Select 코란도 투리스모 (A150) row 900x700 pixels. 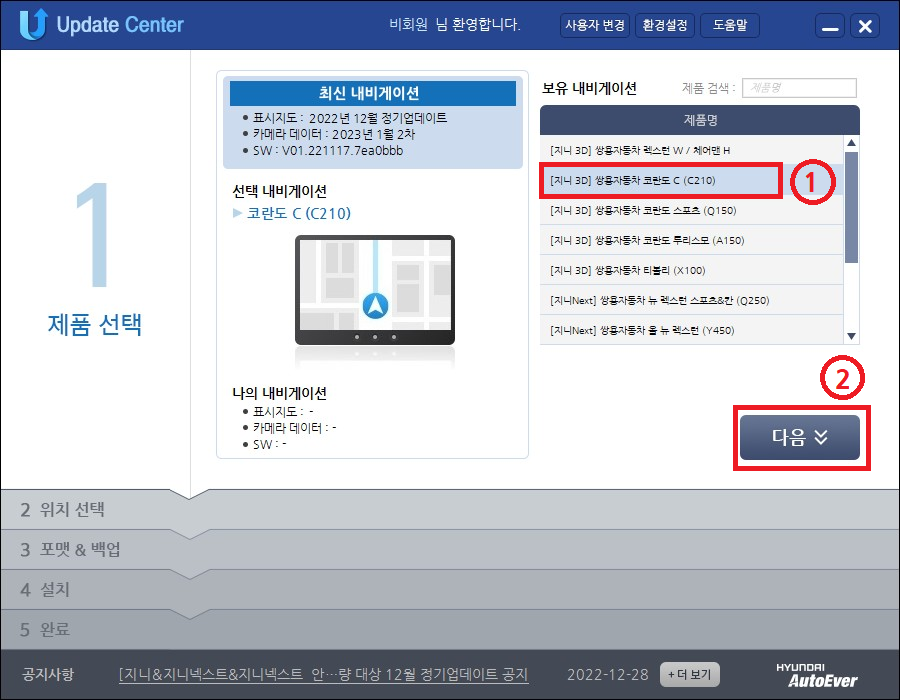[692, 240]
